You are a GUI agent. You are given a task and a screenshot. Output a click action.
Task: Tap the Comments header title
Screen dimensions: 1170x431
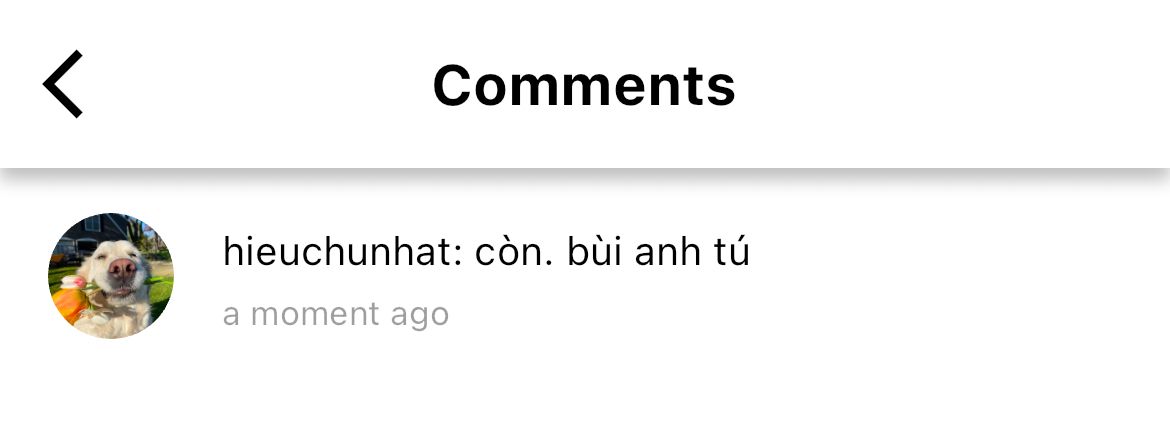click(584, 84)
